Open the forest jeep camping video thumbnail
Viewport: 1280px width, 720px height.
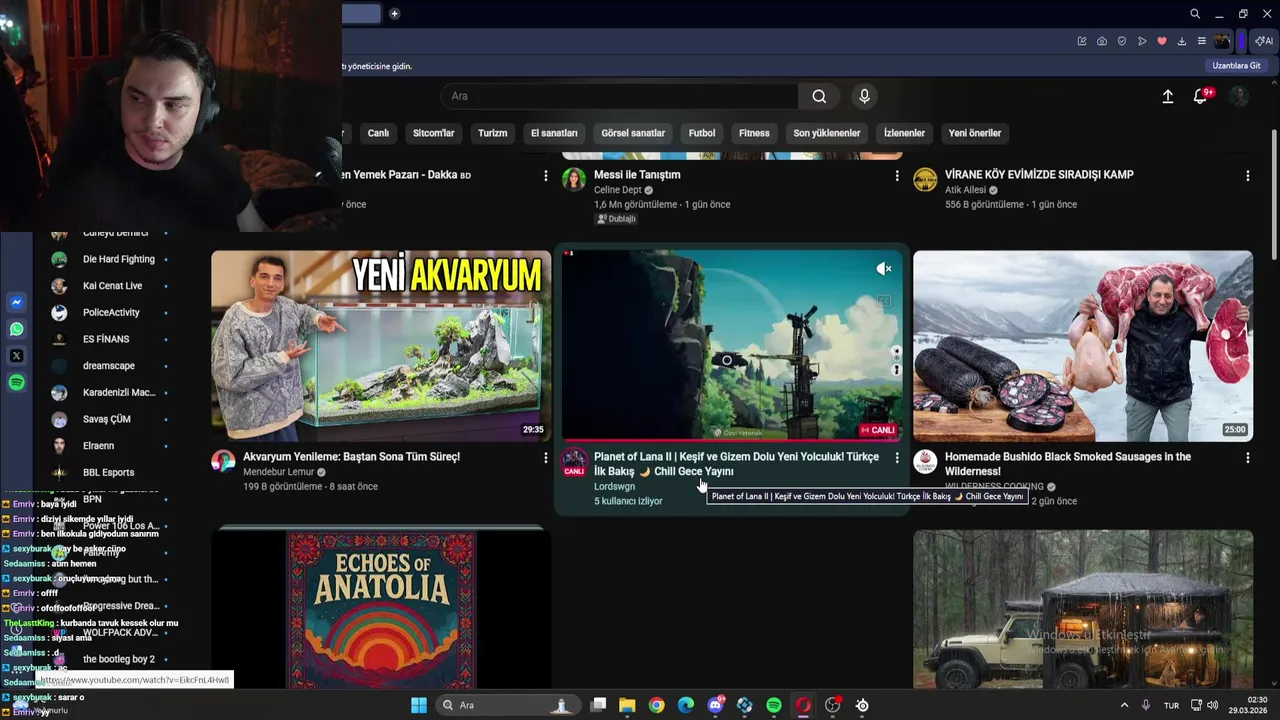click(x=1083, y=608)
